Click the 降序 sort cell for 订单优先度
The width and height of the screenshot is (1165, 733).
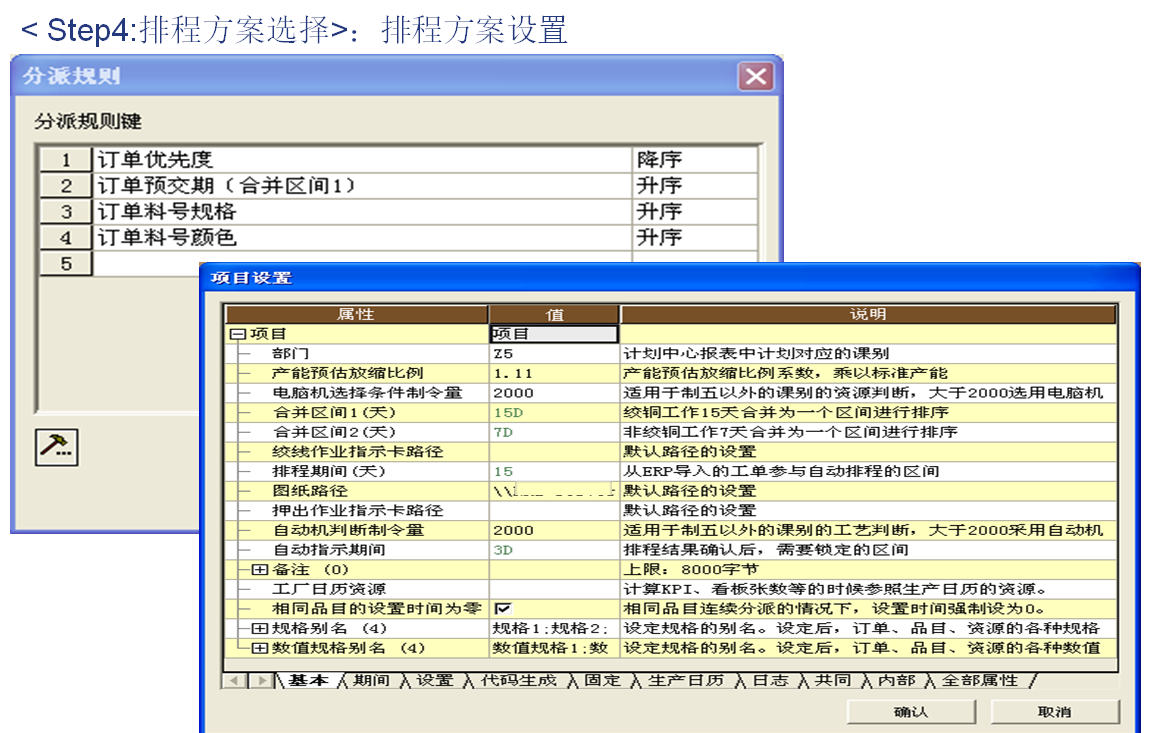694,160
